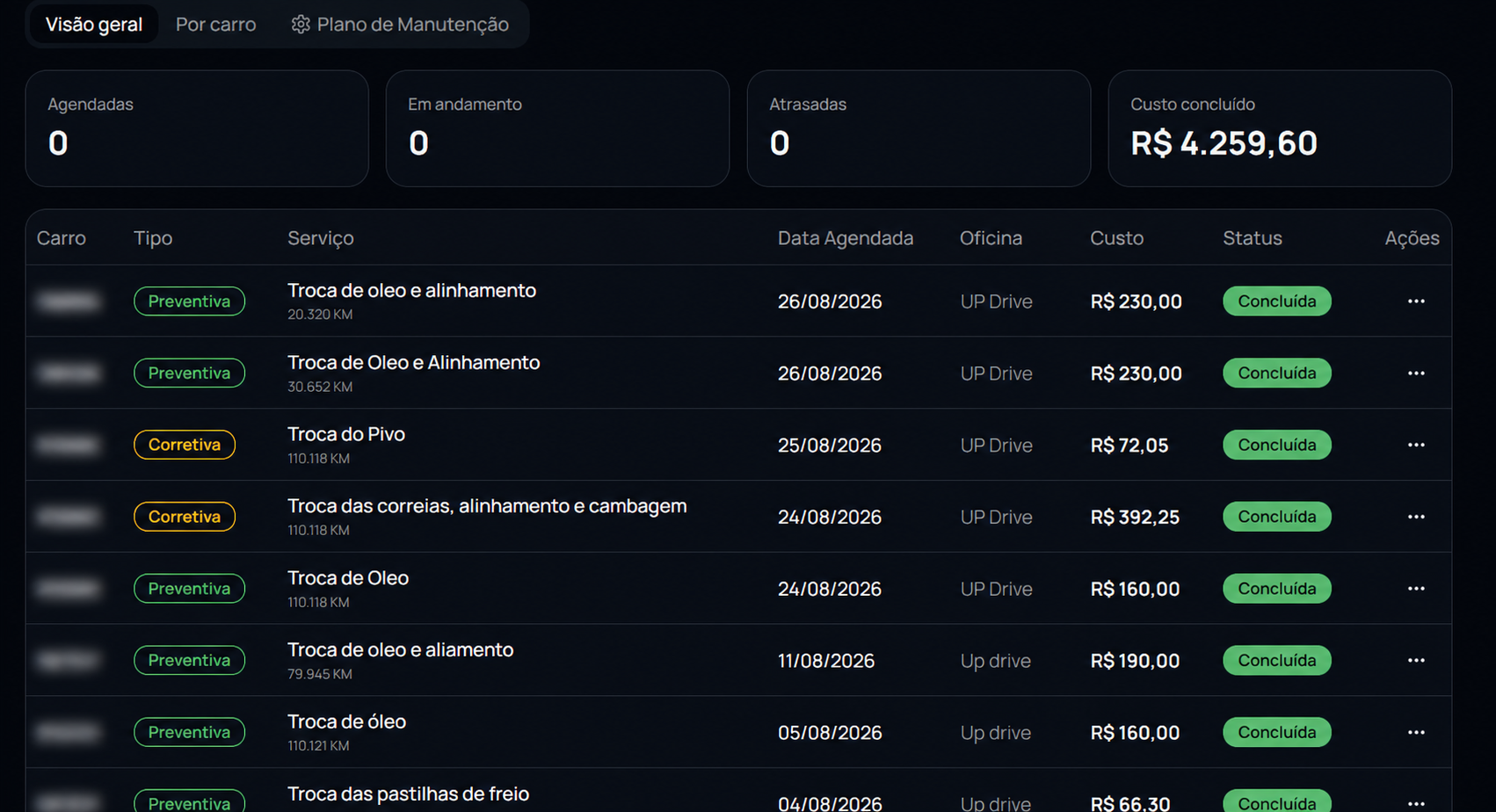This screenshot has height=812, width=1496.
Task: Click the Em andamento summary card
Action: click(557, 128)
